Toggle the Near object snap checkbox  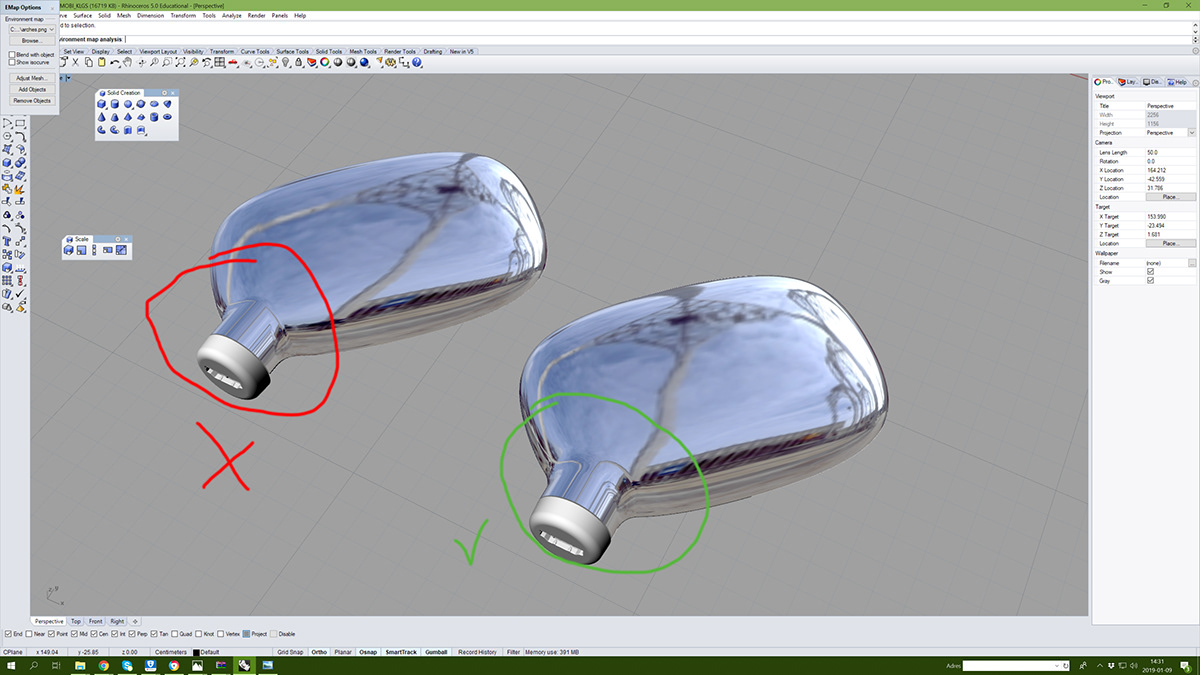tap(28, 634)
